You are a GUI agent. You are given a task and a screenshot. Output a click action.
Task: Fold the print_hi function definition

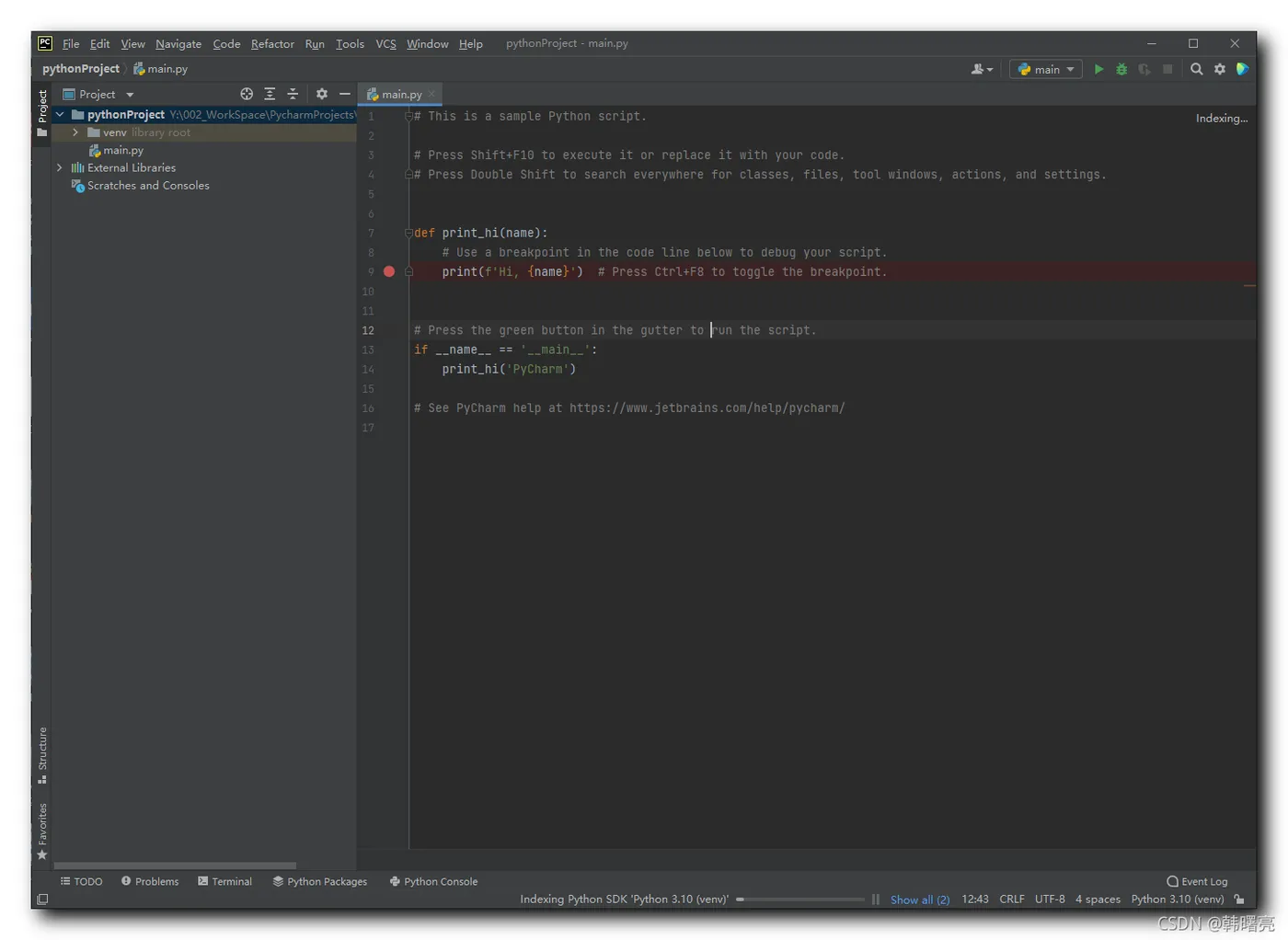pyautogui.click(x=408, y=233)
